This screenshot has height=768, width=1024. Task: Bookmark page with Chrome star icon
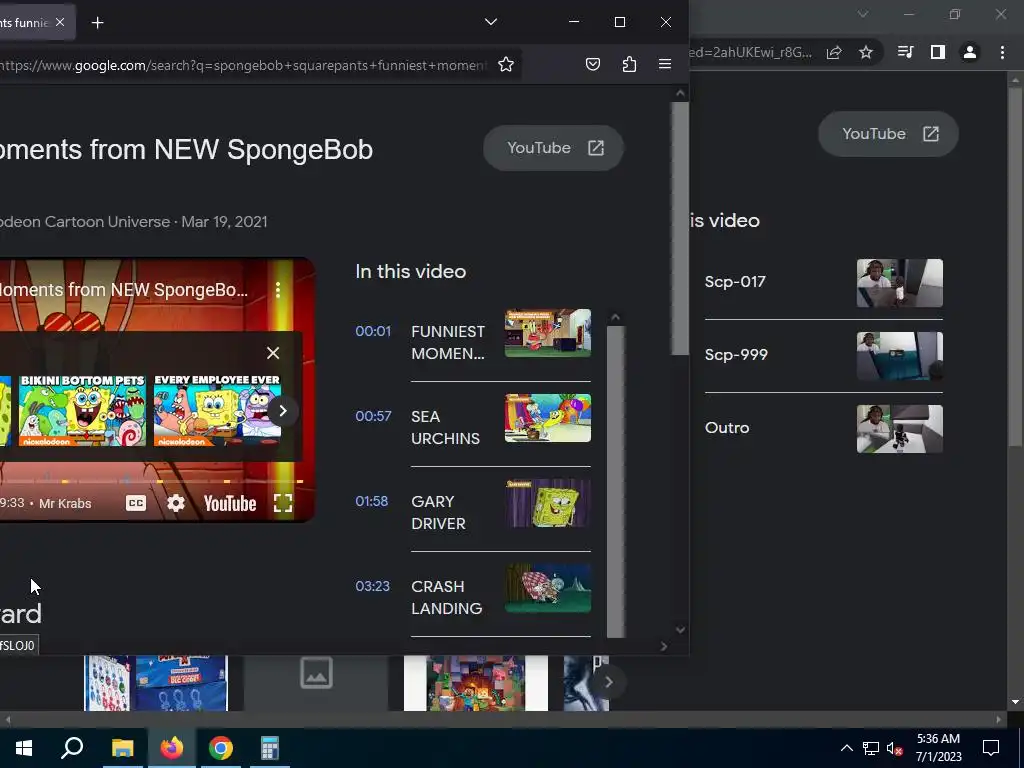click(x=866, y=52)
